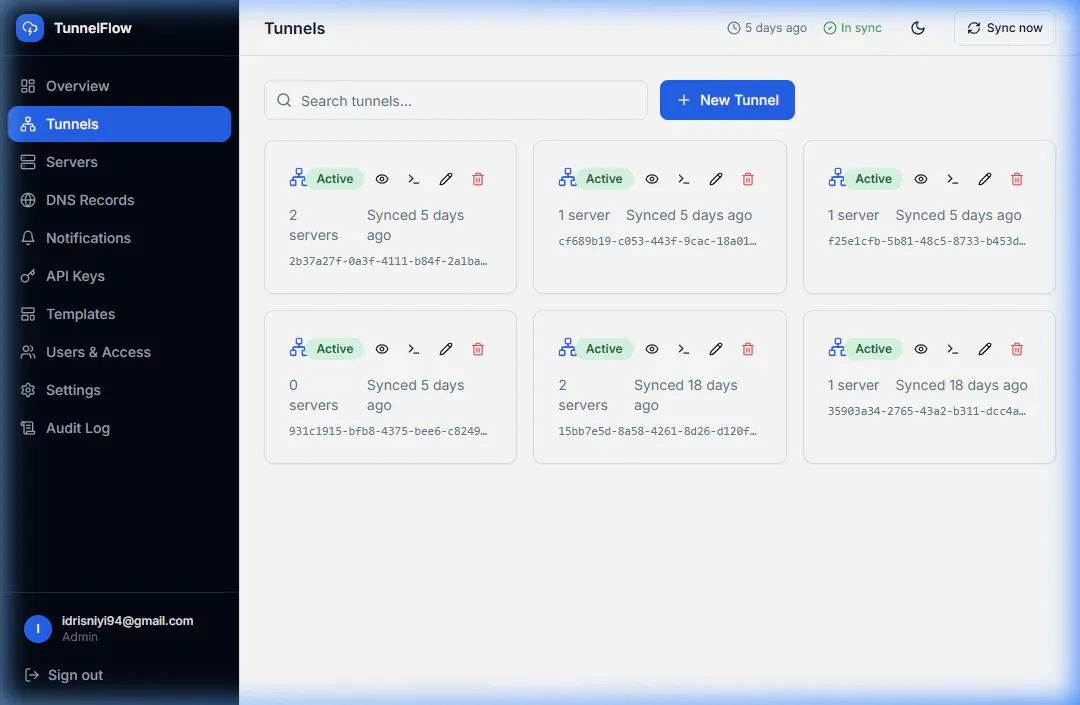Sign out of the account
Viewport: 1080px width, 705px height.
coord(63,675)
